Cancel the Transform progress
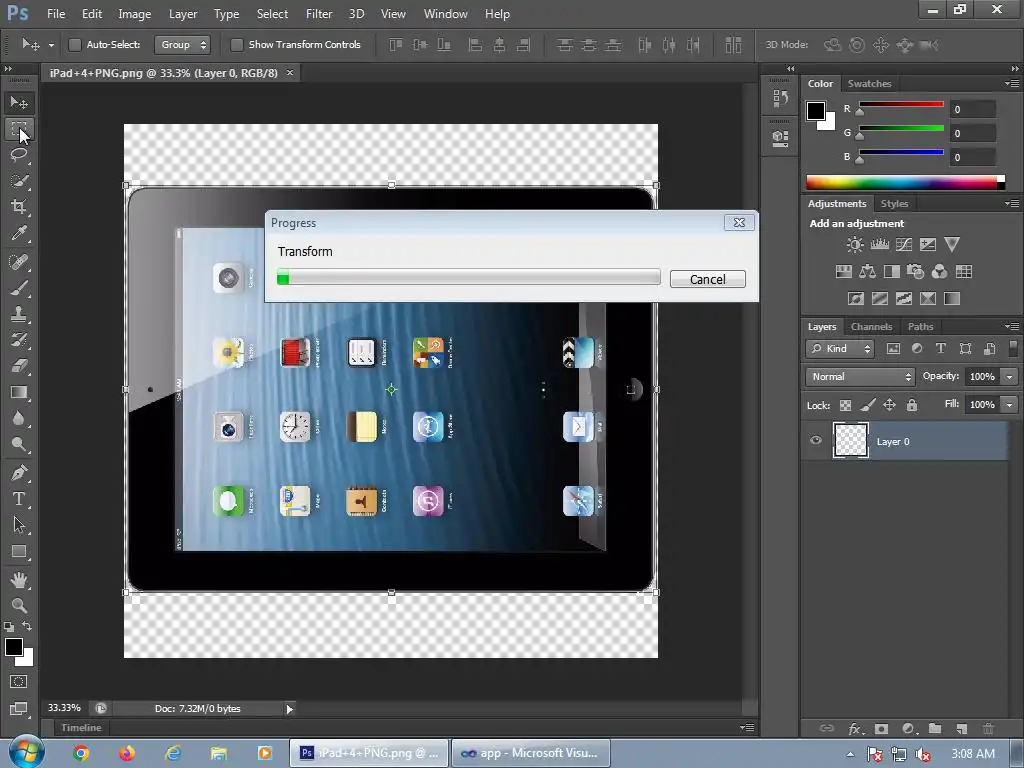The width and height of the screenshot is (1024, 768). pos(707,279)
